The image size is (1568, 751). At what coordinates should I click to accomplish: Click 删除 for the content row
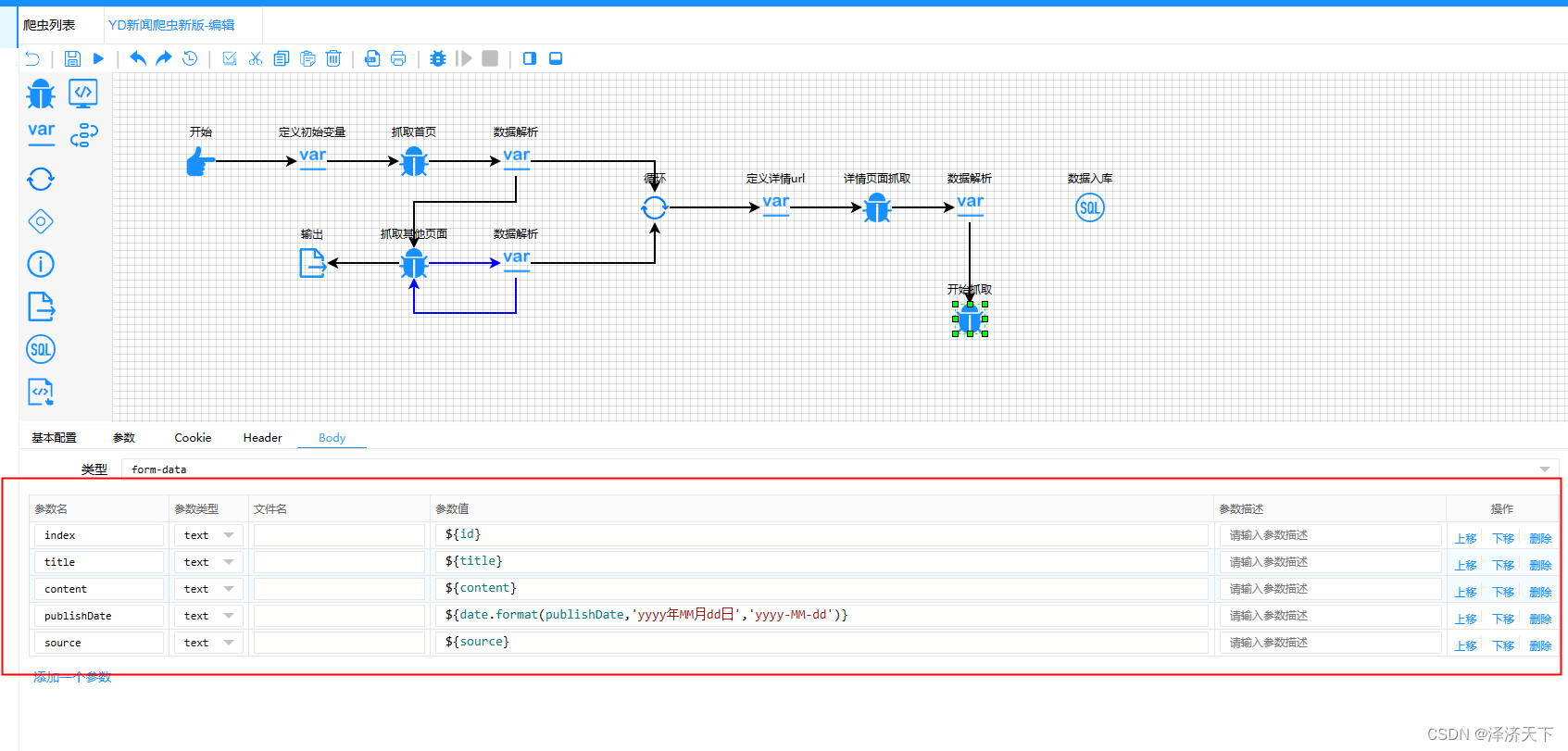pos(1540,593)
